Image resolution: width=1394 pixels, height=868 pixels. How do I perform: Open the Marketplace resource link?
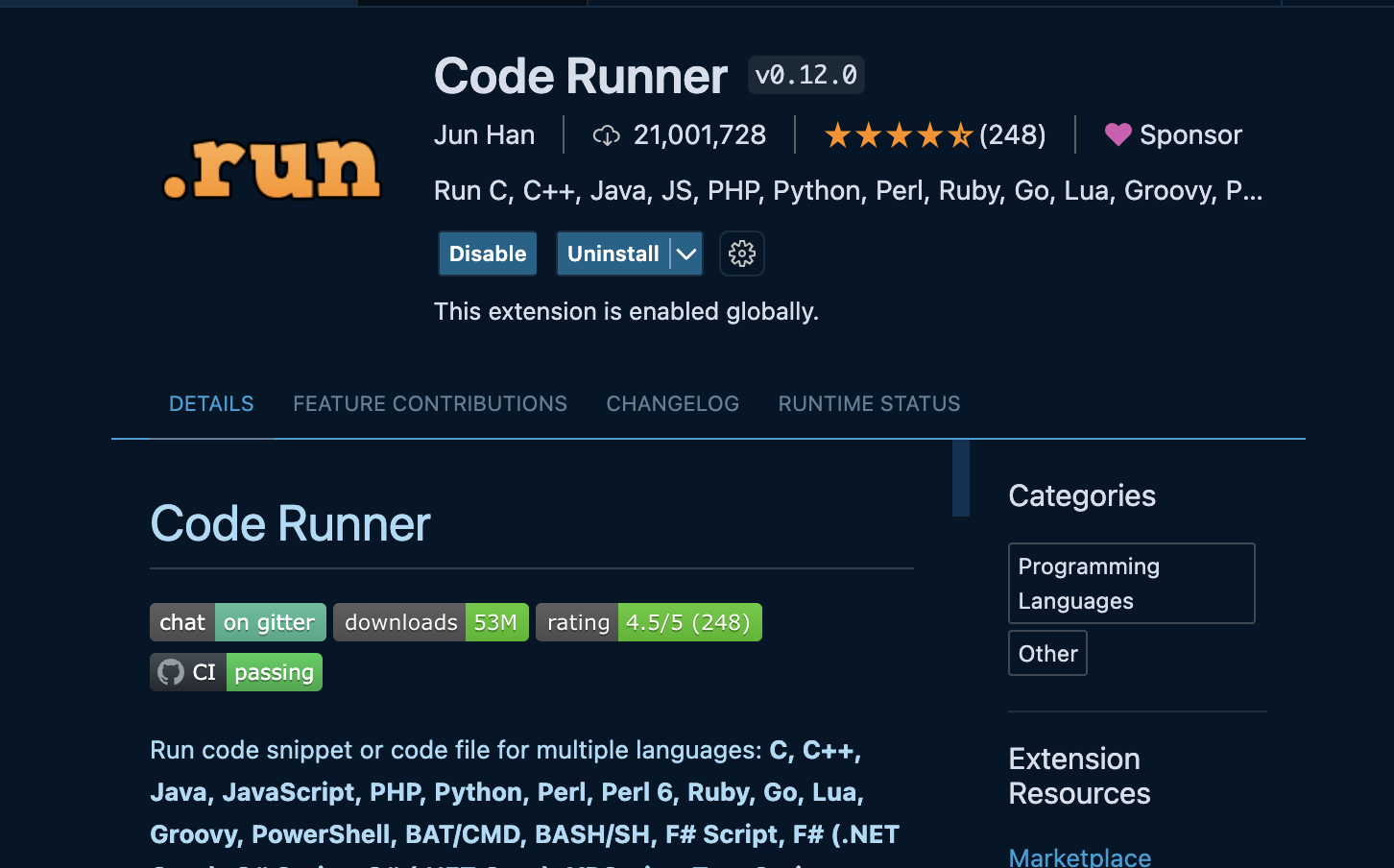(1080, 857)
